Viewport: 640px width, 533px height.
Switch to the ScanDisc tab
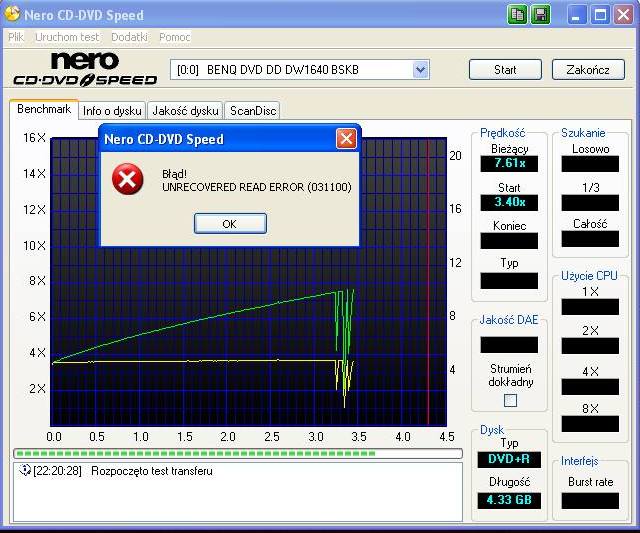(253, 111)
